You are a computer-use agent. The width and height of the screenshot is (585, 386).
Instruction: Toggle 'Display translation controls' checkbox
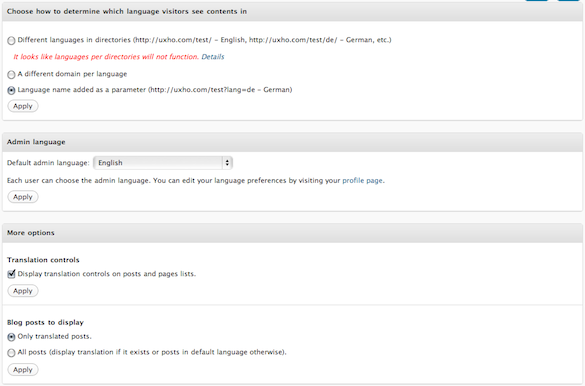[11, 274]
